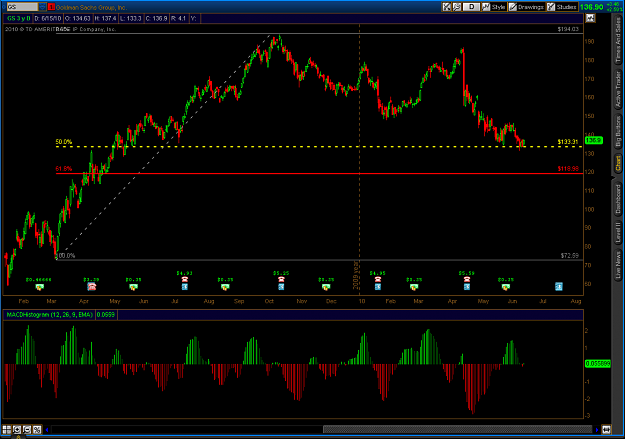Click the $72.59 bottom price label
This screenshot has width=625, height=439.
coord(569,256)
